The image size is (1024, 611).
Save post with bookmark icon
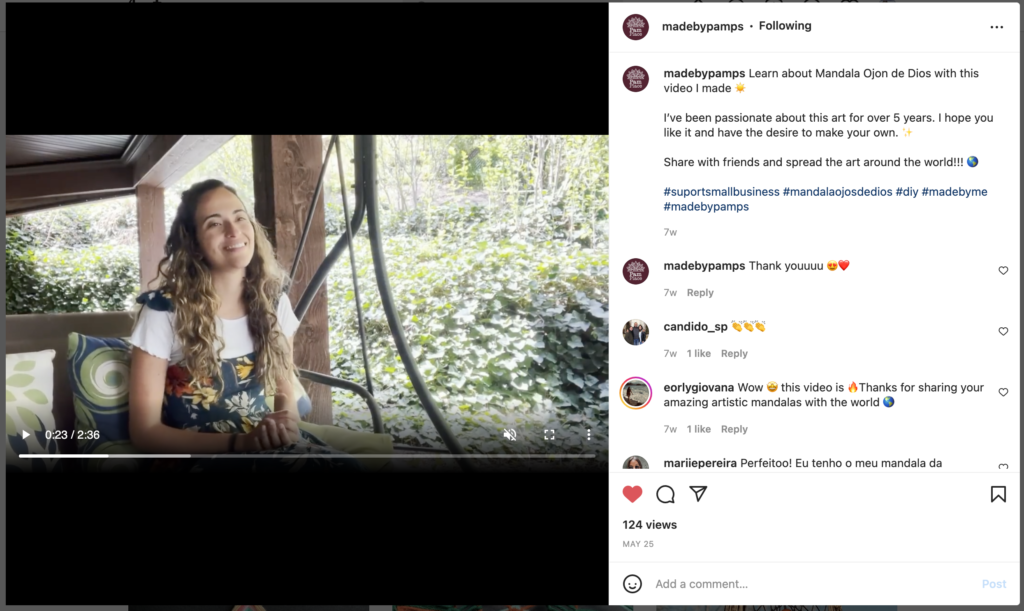tap(997, 494)
